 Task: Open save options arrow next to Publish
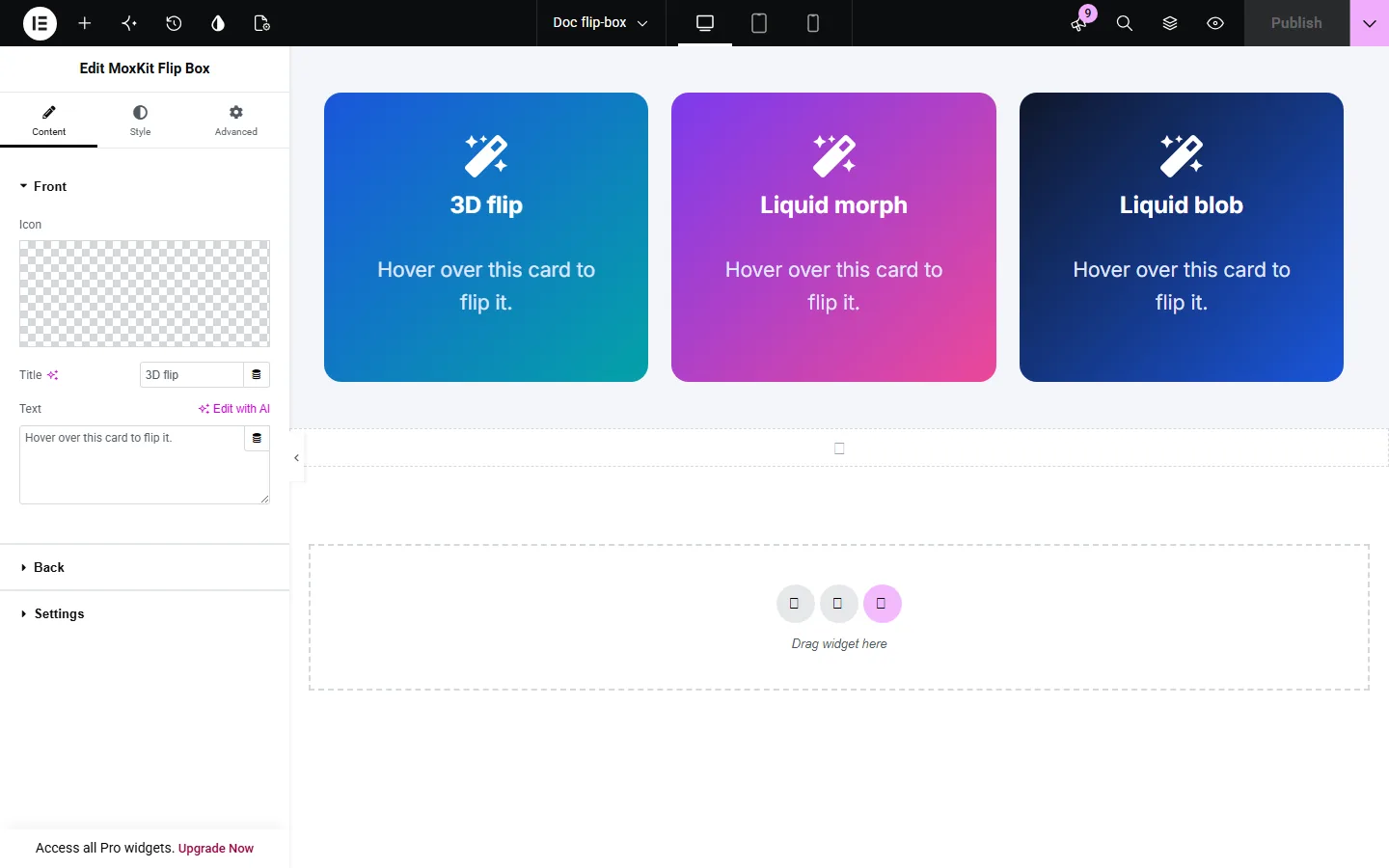[x=1370, y=23]
